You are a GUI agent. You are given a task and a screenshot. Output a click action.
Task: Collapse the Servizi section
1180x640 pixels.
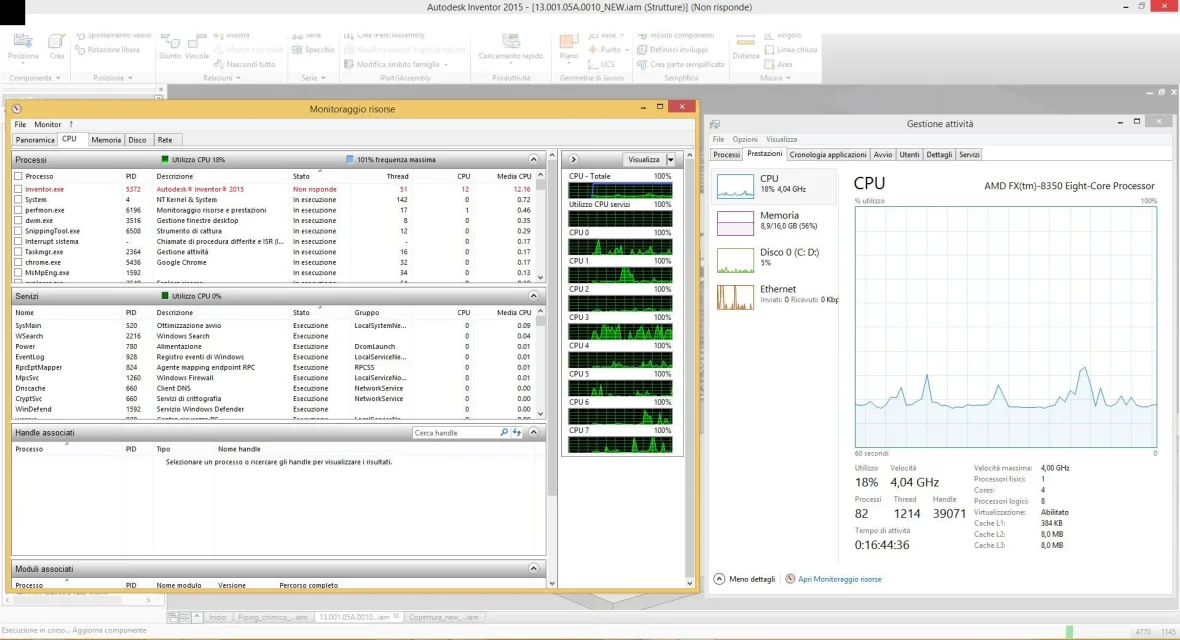tap(534, 296)
